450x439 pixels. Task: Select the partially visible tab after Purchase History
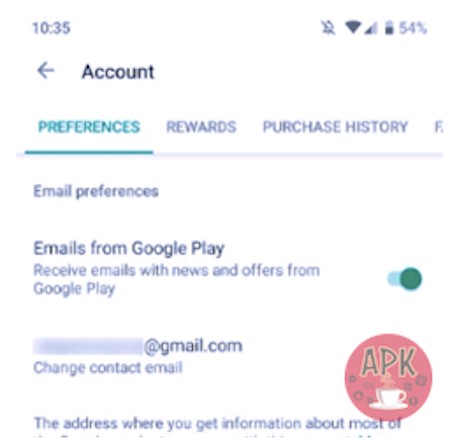pos(439,127)
